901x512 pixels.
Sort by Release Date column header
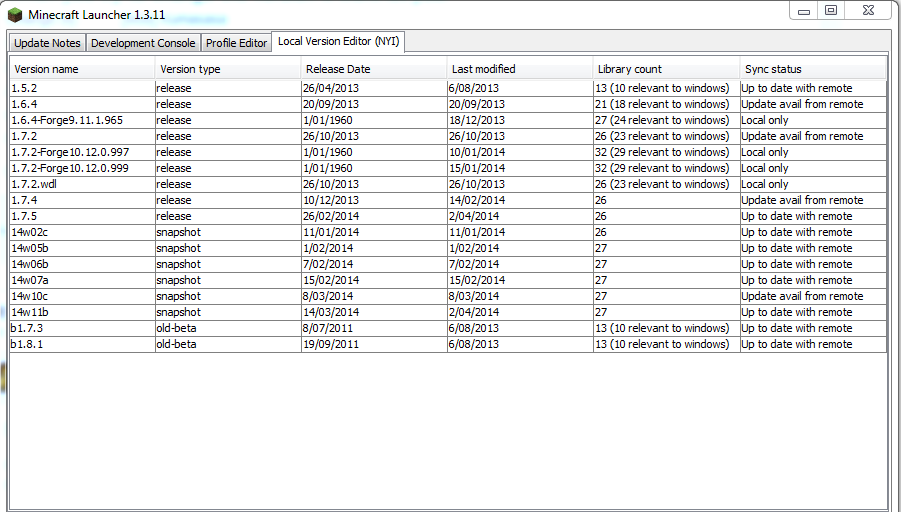(374, 69)
